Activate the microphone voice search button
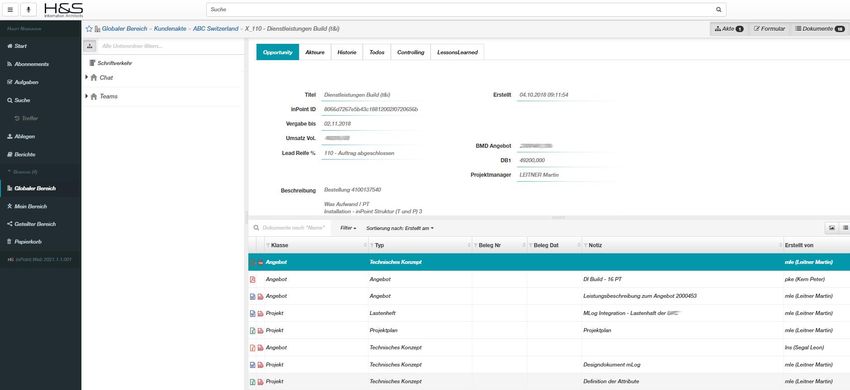Screen dimensions: 850x390 28,9
